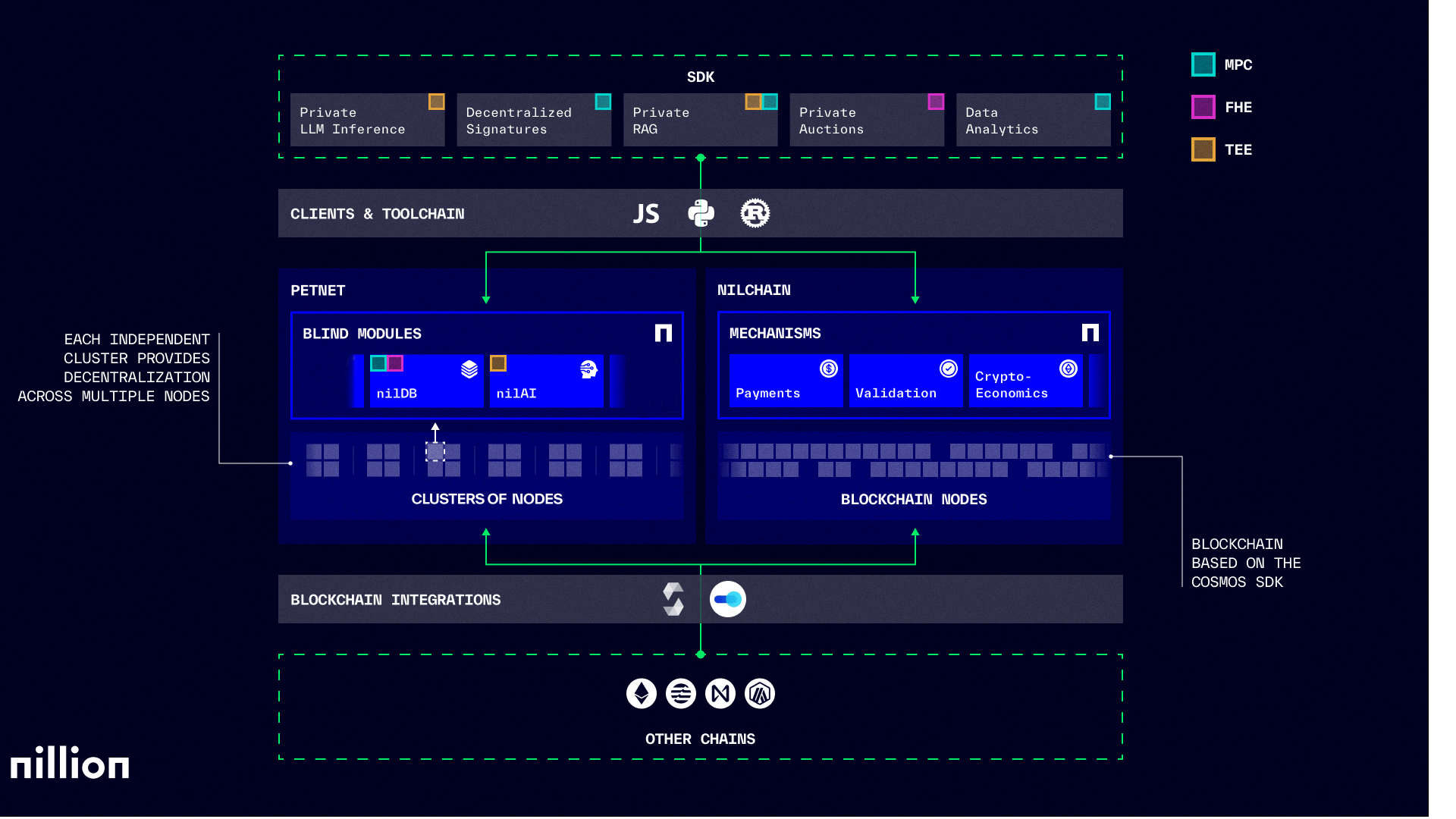Select the Rust client icon
Viewport: 1456px width, 819px height.
755,213
